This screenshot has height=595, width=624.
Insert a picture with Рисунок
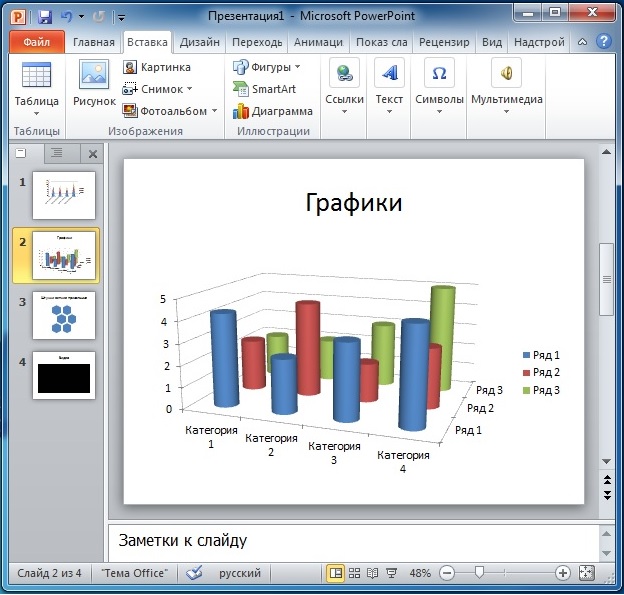click(x=94, y=83)
